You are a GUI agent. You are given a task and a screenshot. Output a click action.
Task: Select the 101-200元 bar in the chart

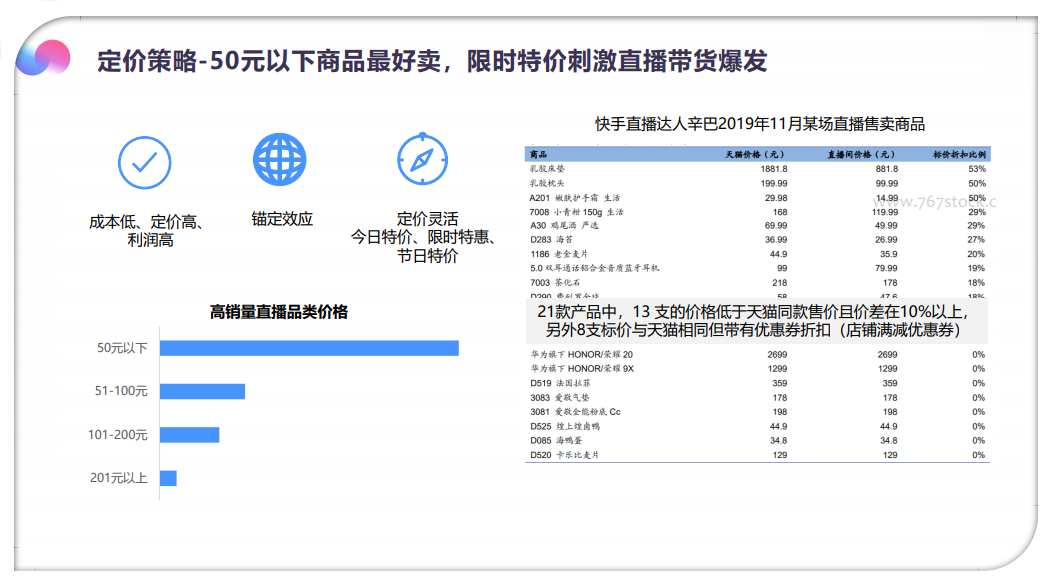pyautogui.click(x=189, y=434)
